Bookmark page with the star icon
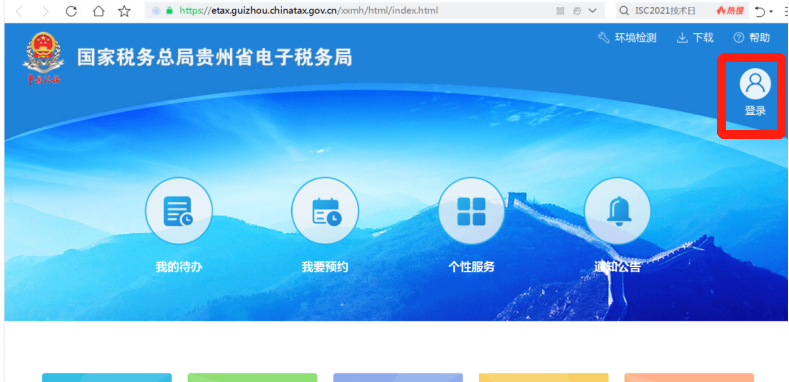Viewport: 789px width, 382px height. [x=124, y=11]
